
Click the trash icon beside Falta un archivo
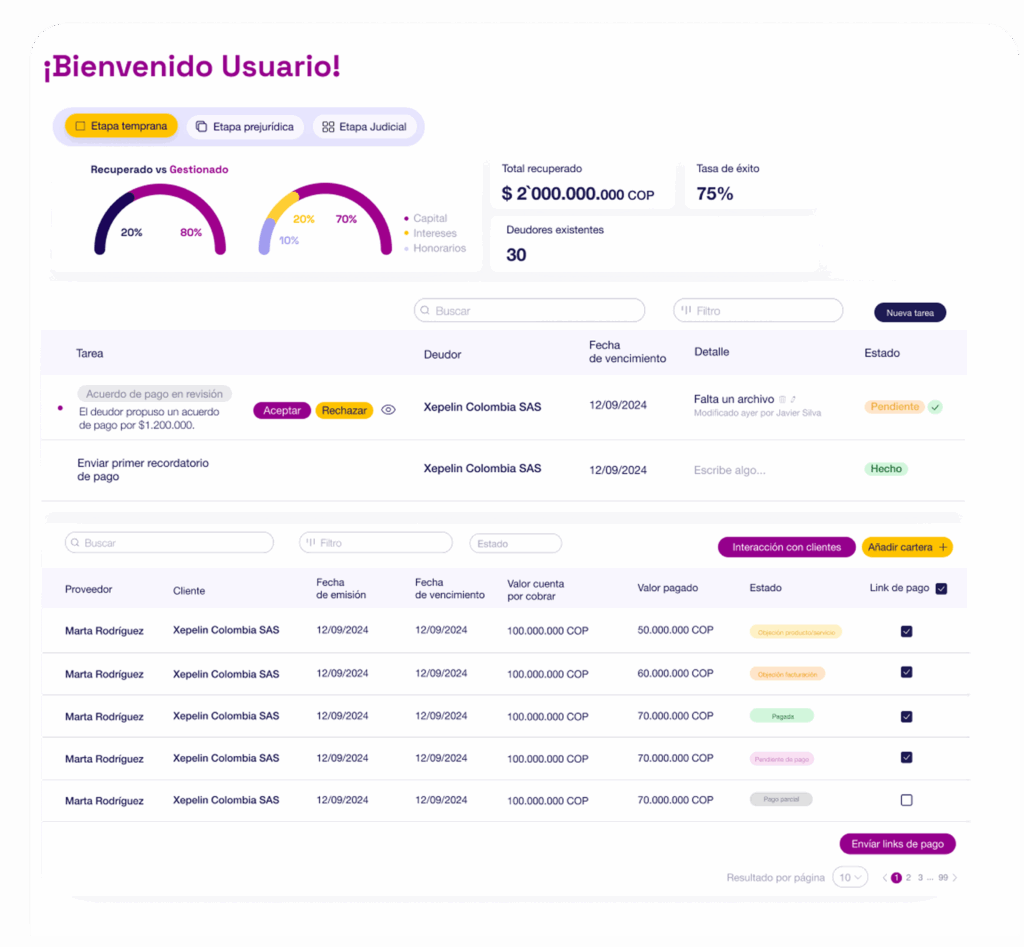click(782, 400)
